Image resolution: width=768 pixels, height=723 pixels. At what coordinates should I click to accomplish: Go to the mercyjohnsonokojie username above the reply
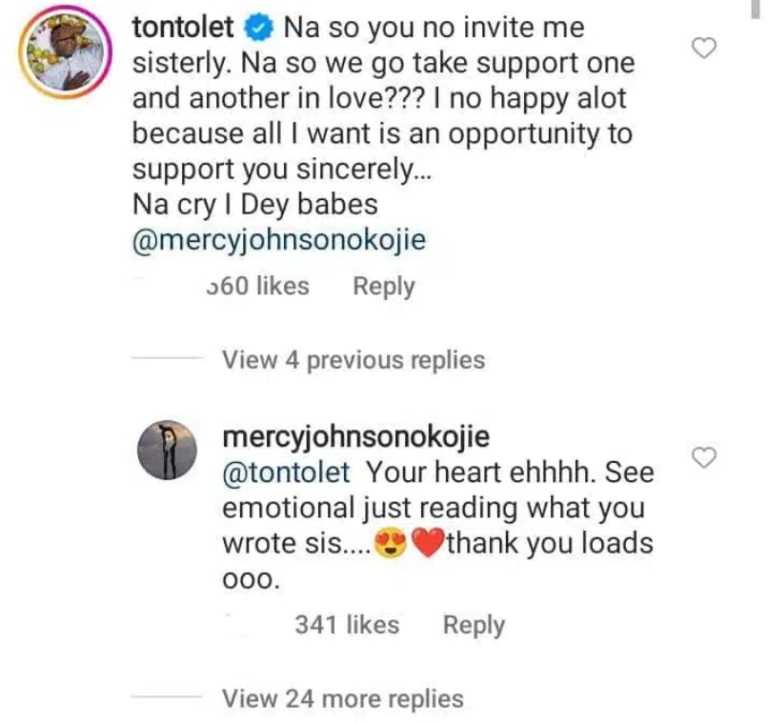tap(355, 438)
